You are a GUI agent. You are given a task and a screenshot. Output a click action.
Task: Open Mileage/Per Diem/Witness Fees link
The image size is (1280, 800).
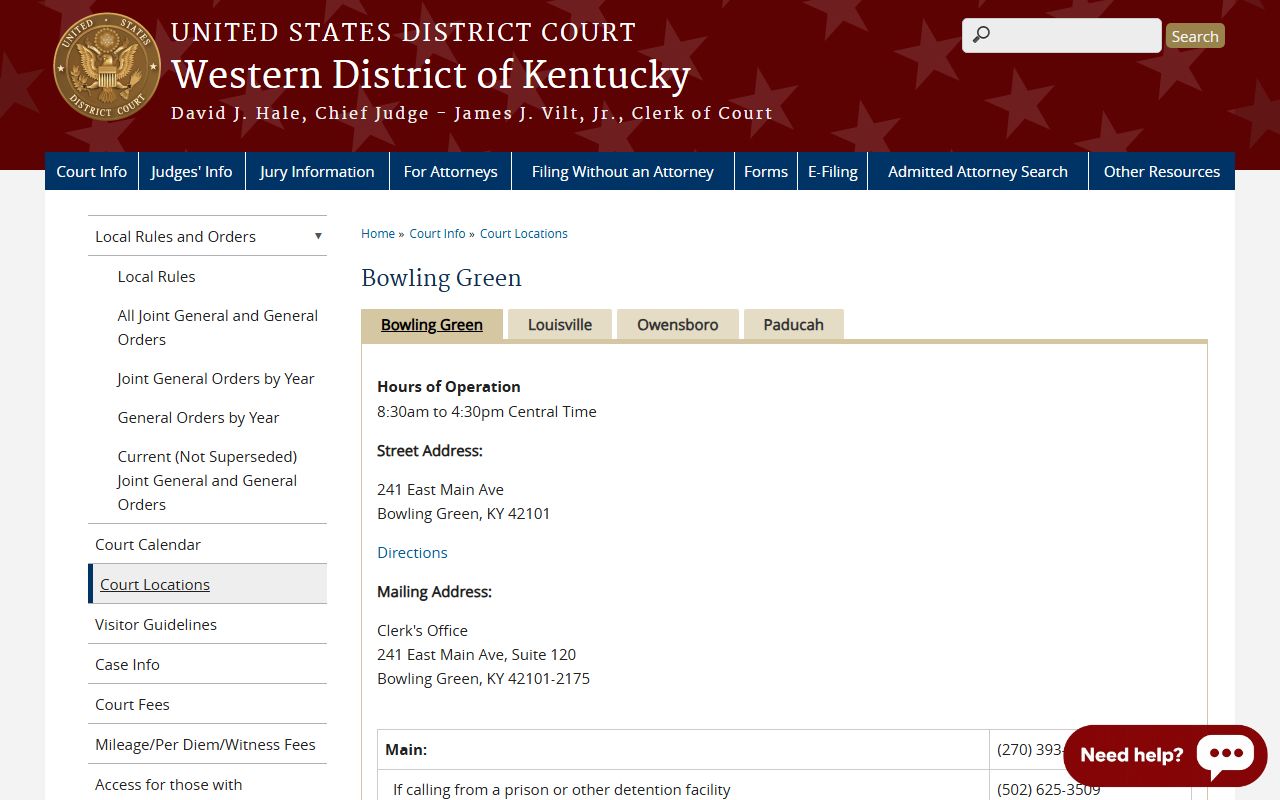click(205, 744)
